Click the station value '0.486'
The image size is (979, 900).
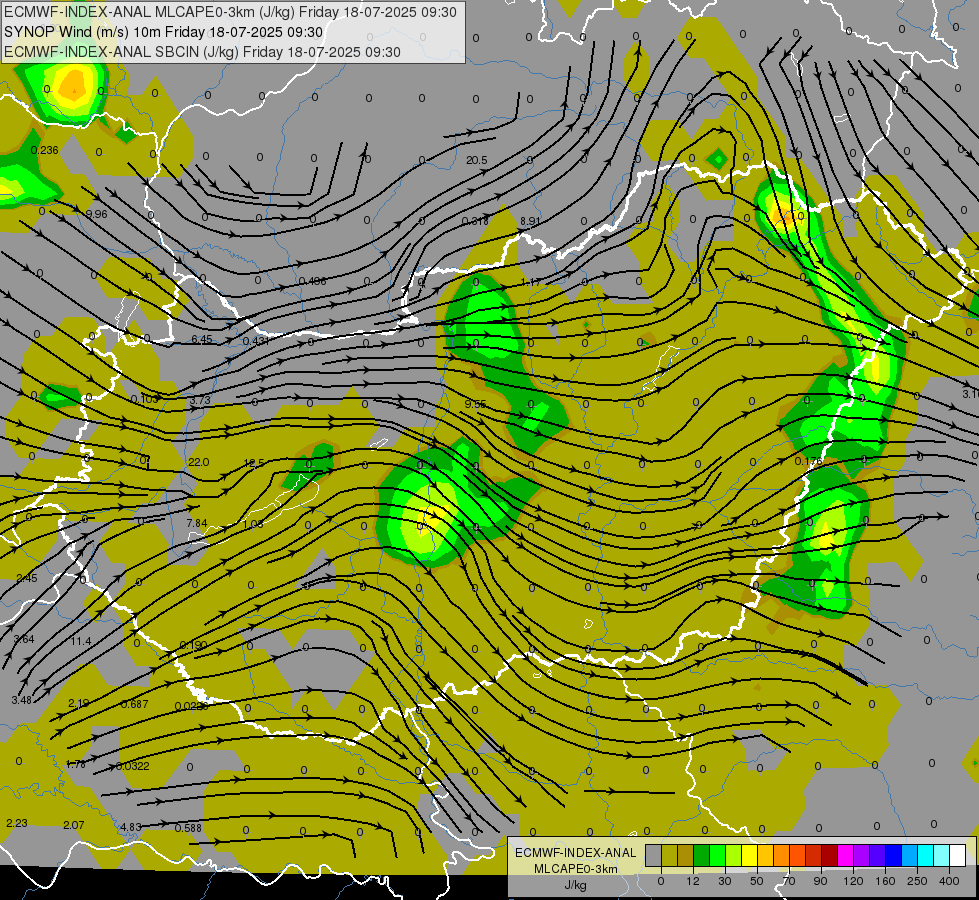coord(312,281)
